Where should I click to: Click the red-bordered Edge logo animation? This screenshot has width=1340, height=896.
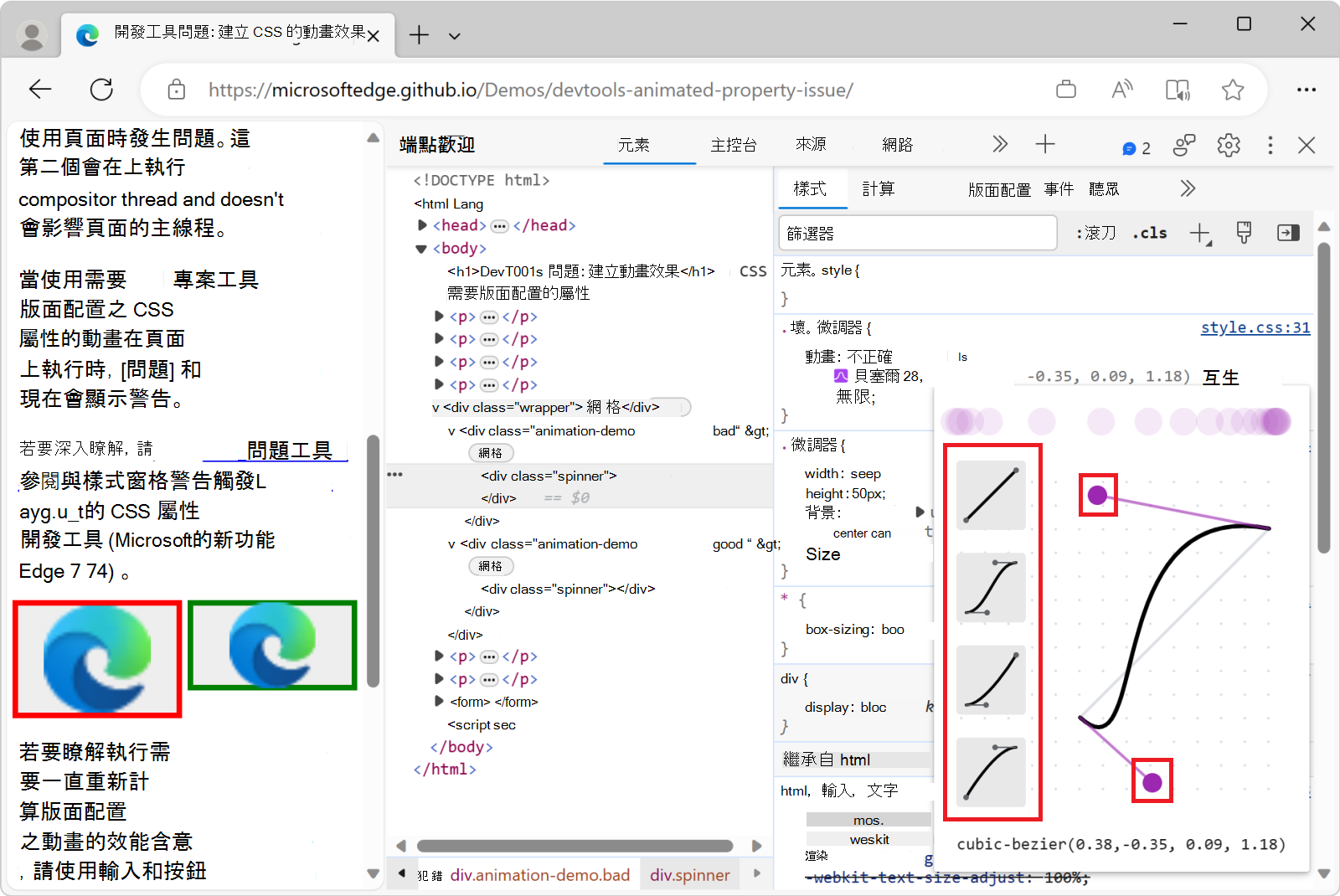coord(97,659)
